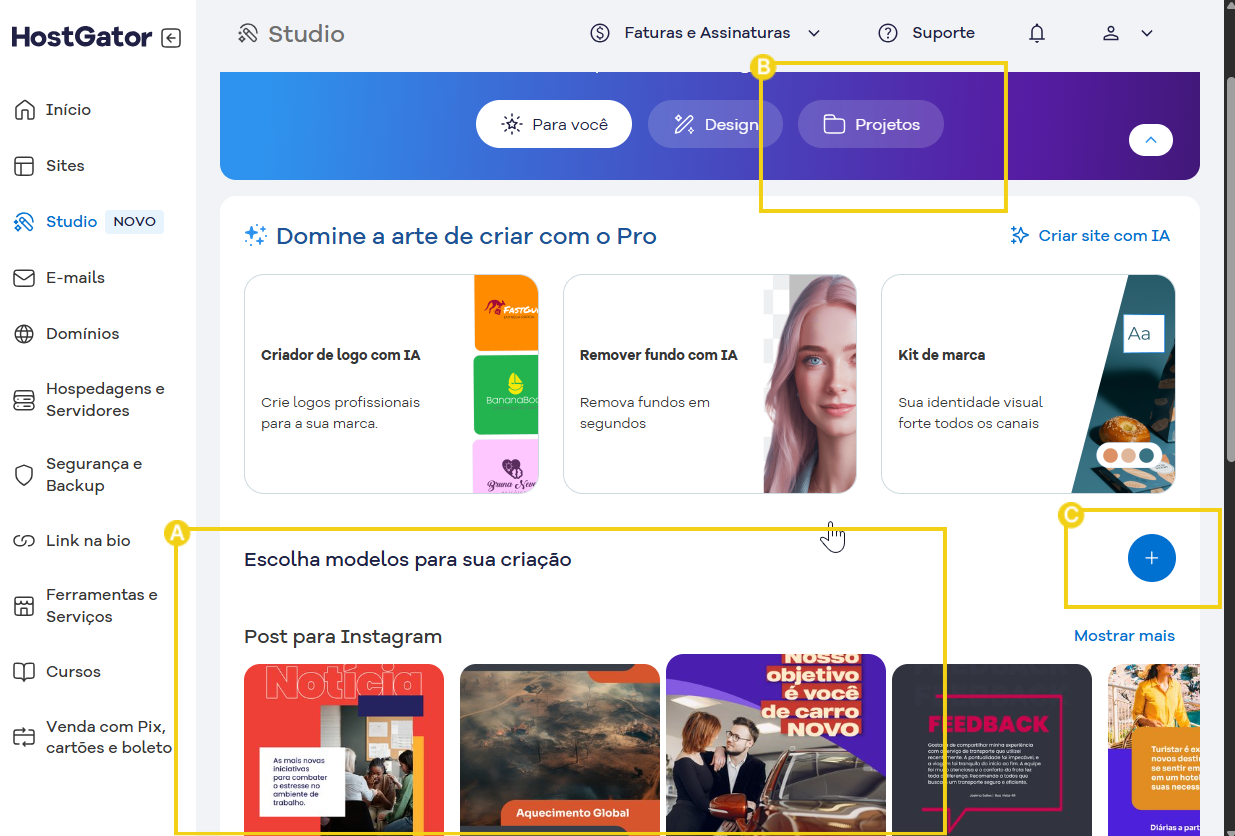The image size is (1235, 836).
Task: Select the Notícia Instagram template
Action: pos(344,749)
